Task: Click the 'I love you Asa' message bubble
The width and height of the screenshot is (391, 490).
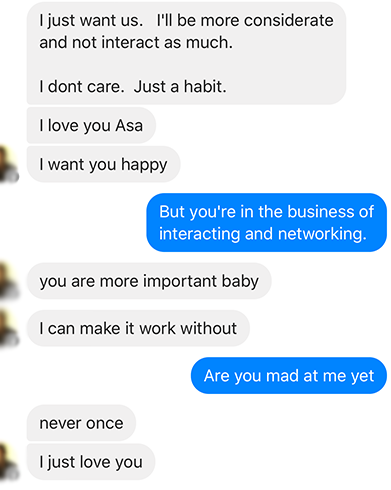Action: pyautogui.click(x=91, y=126)
